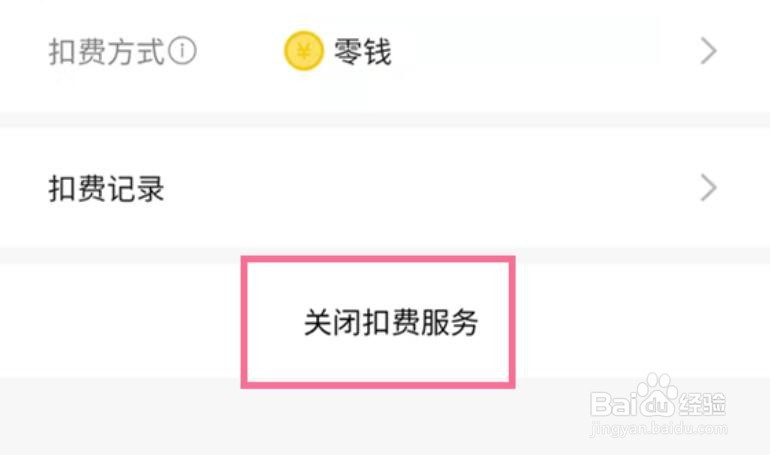This screenshot has height=455, width=770.
Task: Tap the info icon beside 扣费方式
Action: tap(182, 51)
